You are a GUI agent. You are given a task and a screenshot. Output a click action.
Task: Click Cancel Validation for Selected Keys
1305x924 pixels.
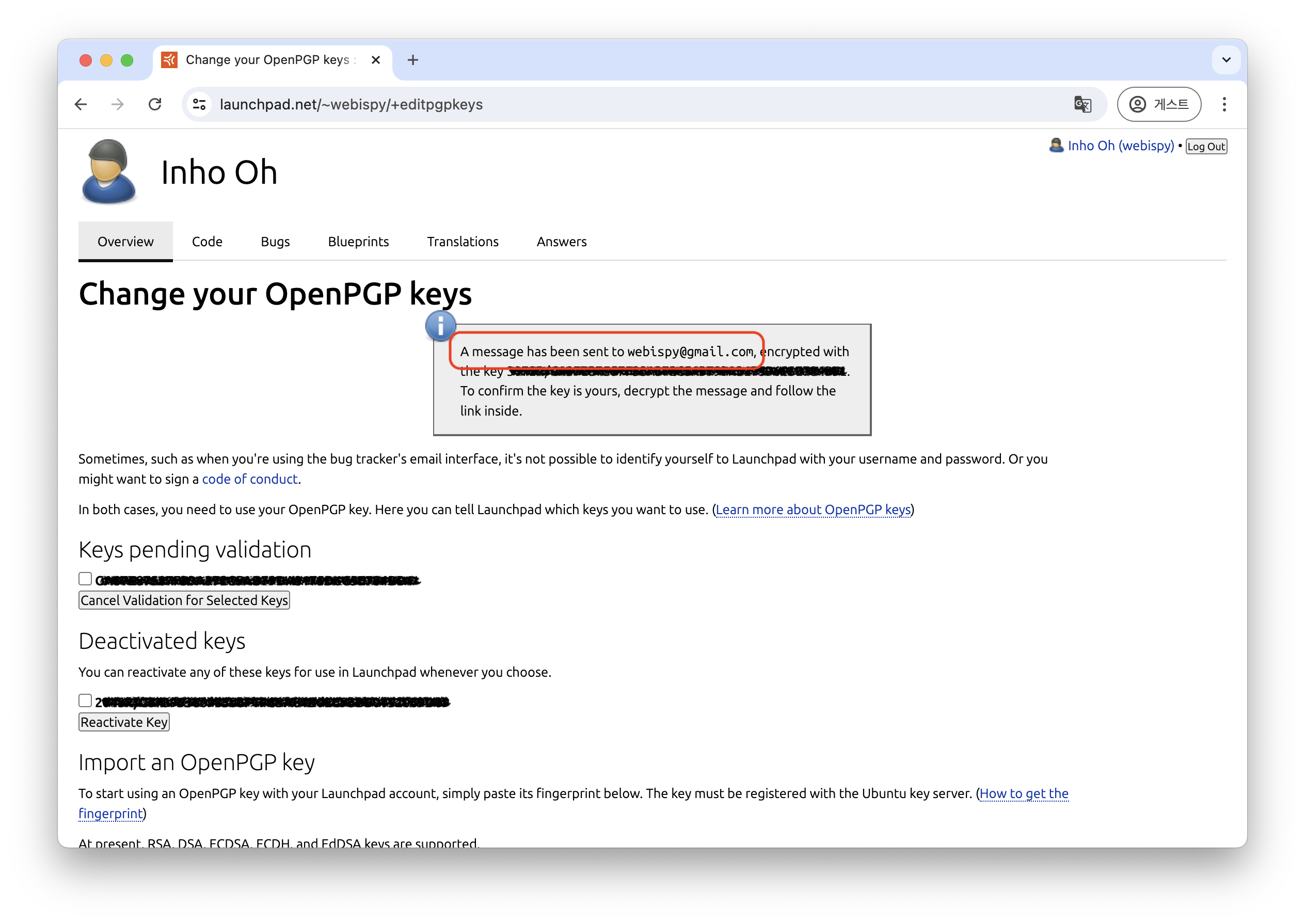click(x=184, y=600)
